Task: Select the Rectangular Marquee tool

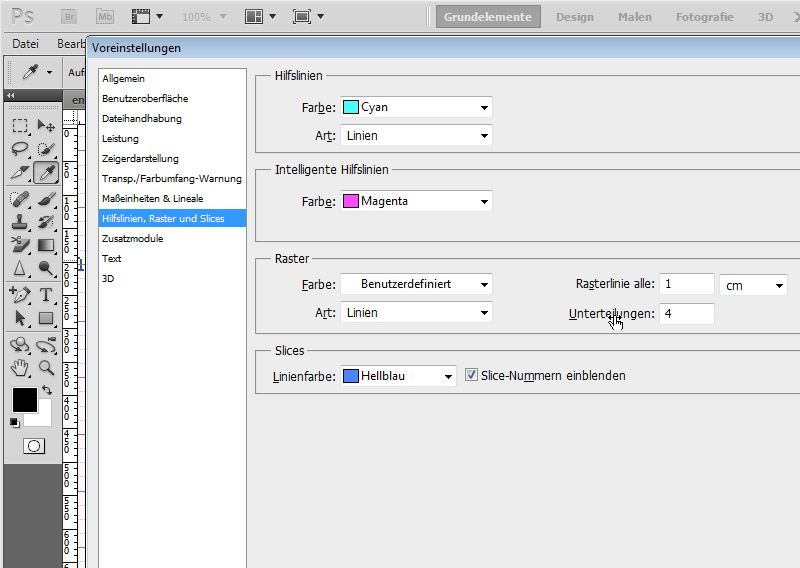Action: (x=20, y=125)
